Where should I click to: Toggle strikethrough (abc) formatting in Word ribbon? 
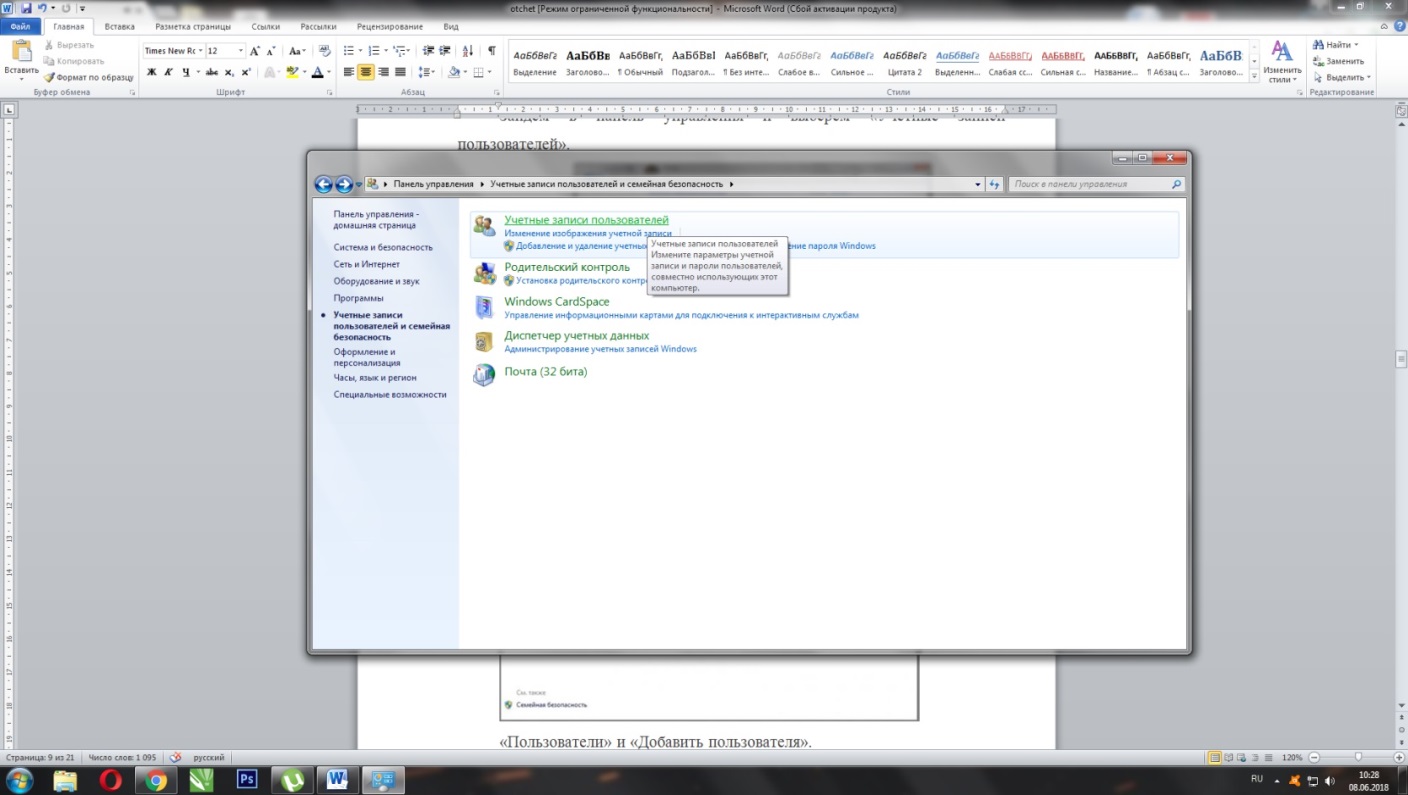(x=212, y=72)
